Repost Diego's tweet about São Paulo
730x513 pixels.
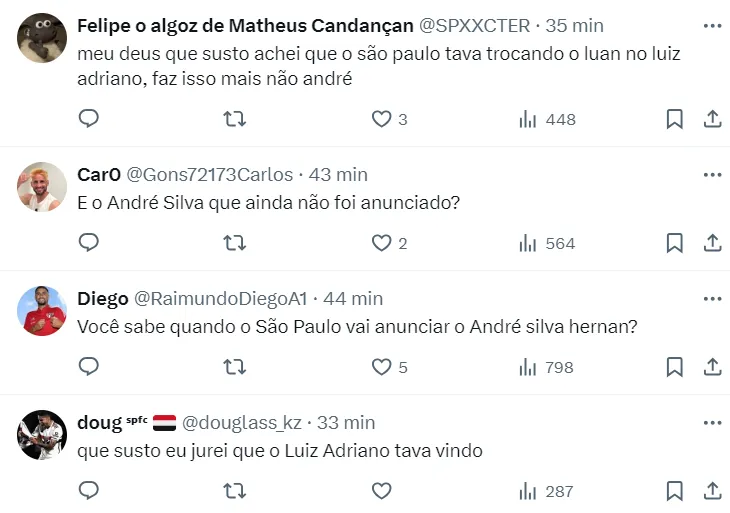point(234,367)
